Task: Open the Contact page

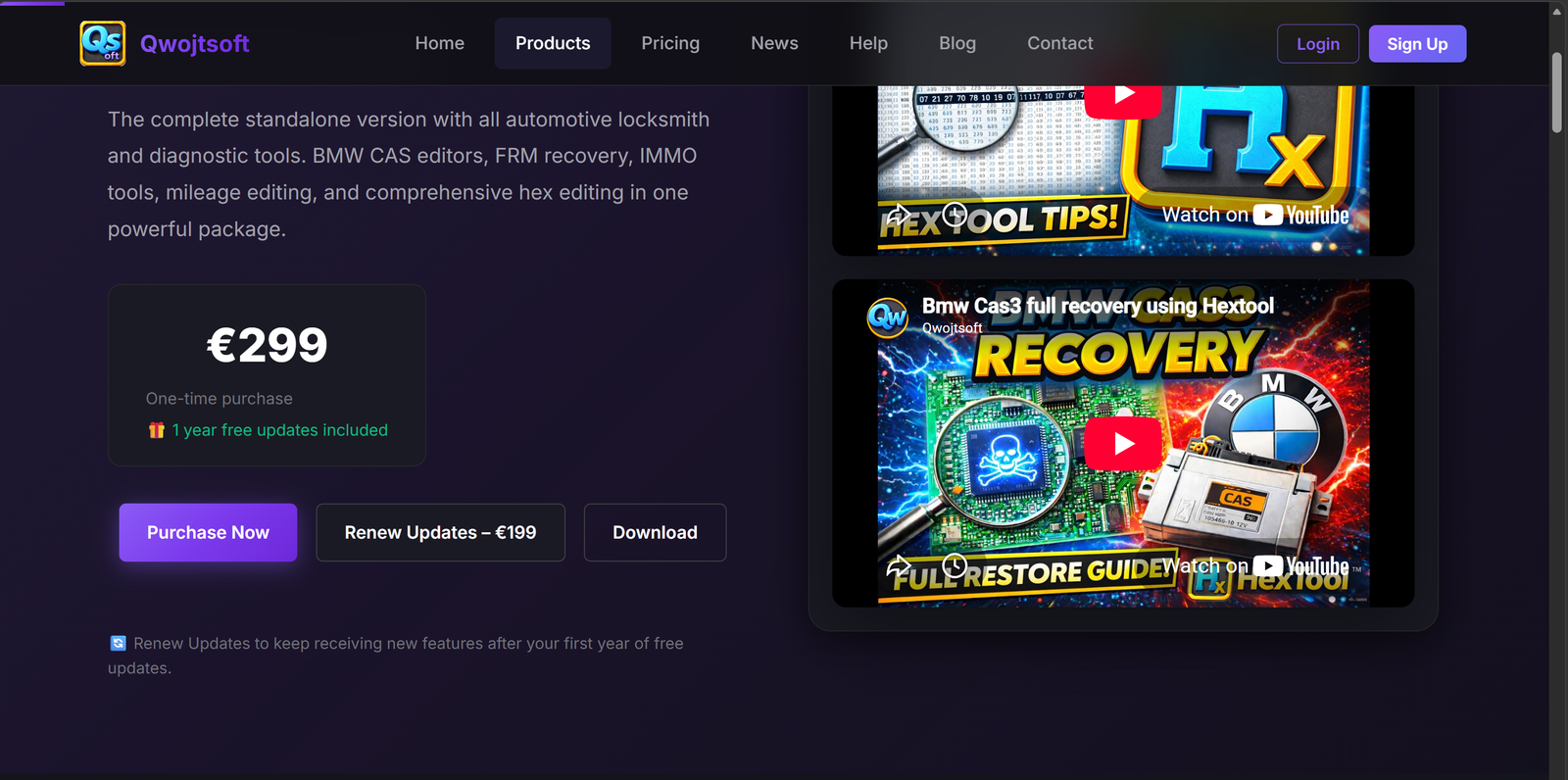Action: 1060,43
